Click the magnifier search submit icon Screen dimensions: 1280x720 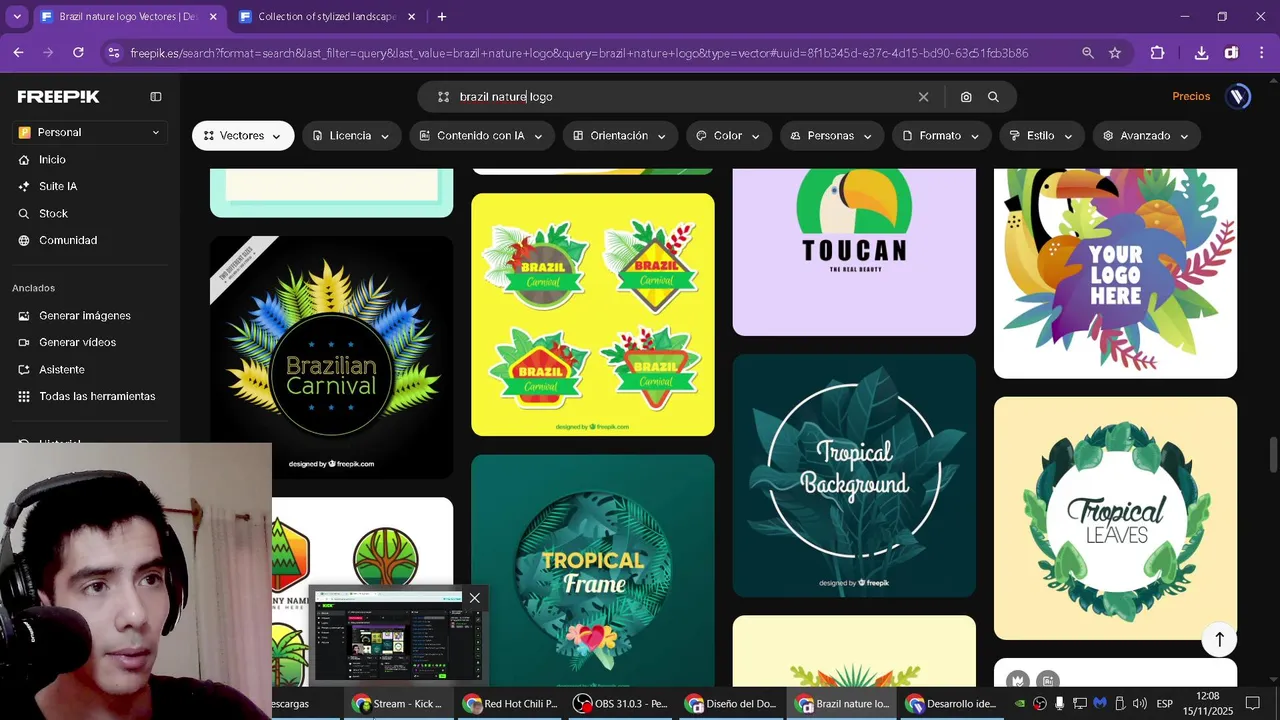pyautogui.click(x=993, y=97)
